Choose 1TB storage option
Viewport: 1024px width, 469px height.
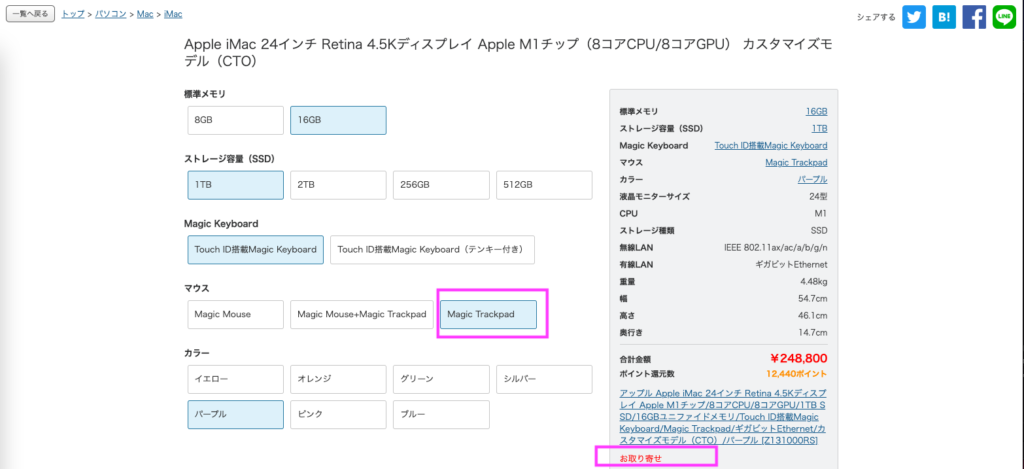point(236,185)
